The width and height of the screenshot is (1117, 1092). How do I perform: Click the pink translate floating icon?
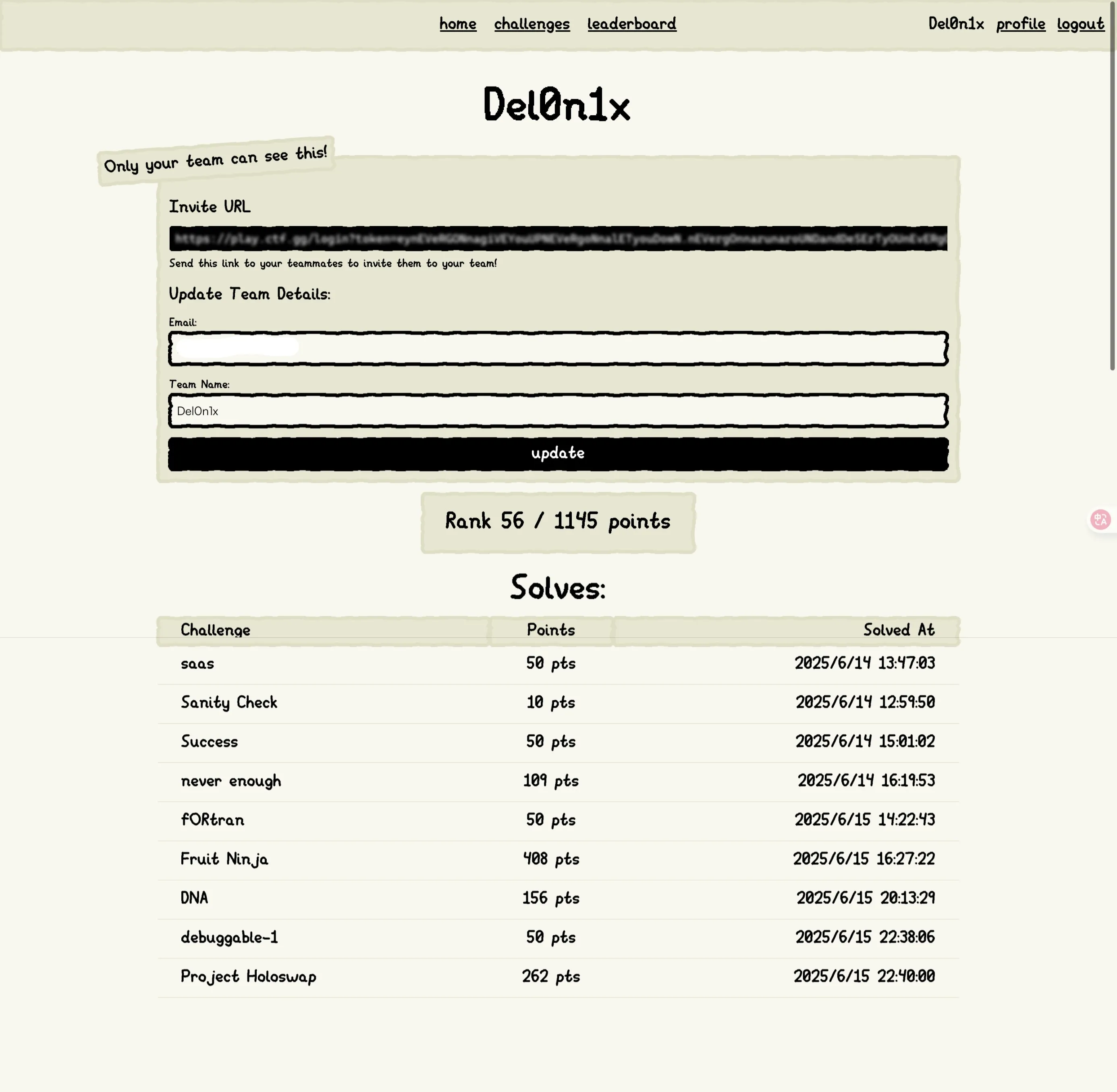pos(1100,520)
